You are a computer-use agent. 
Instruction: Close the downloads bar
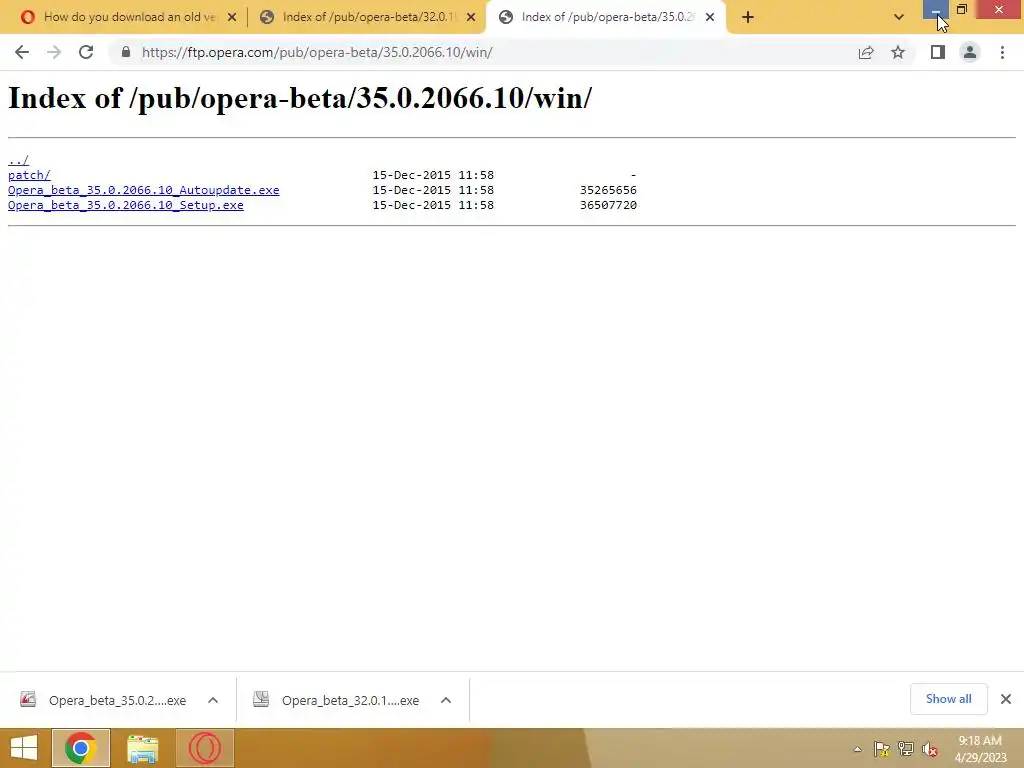(x=1006, y=699)
